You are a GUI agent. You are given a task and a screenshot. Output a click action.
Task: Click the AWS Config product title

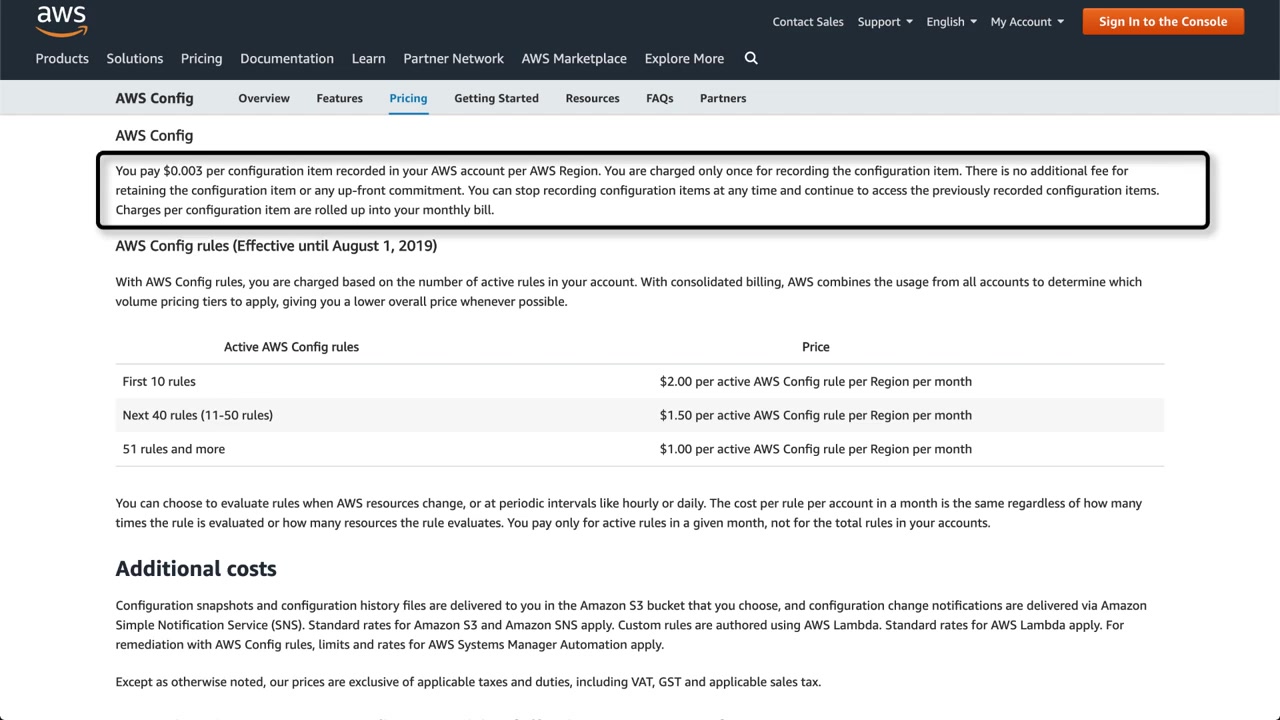click(x=154, y=98)
